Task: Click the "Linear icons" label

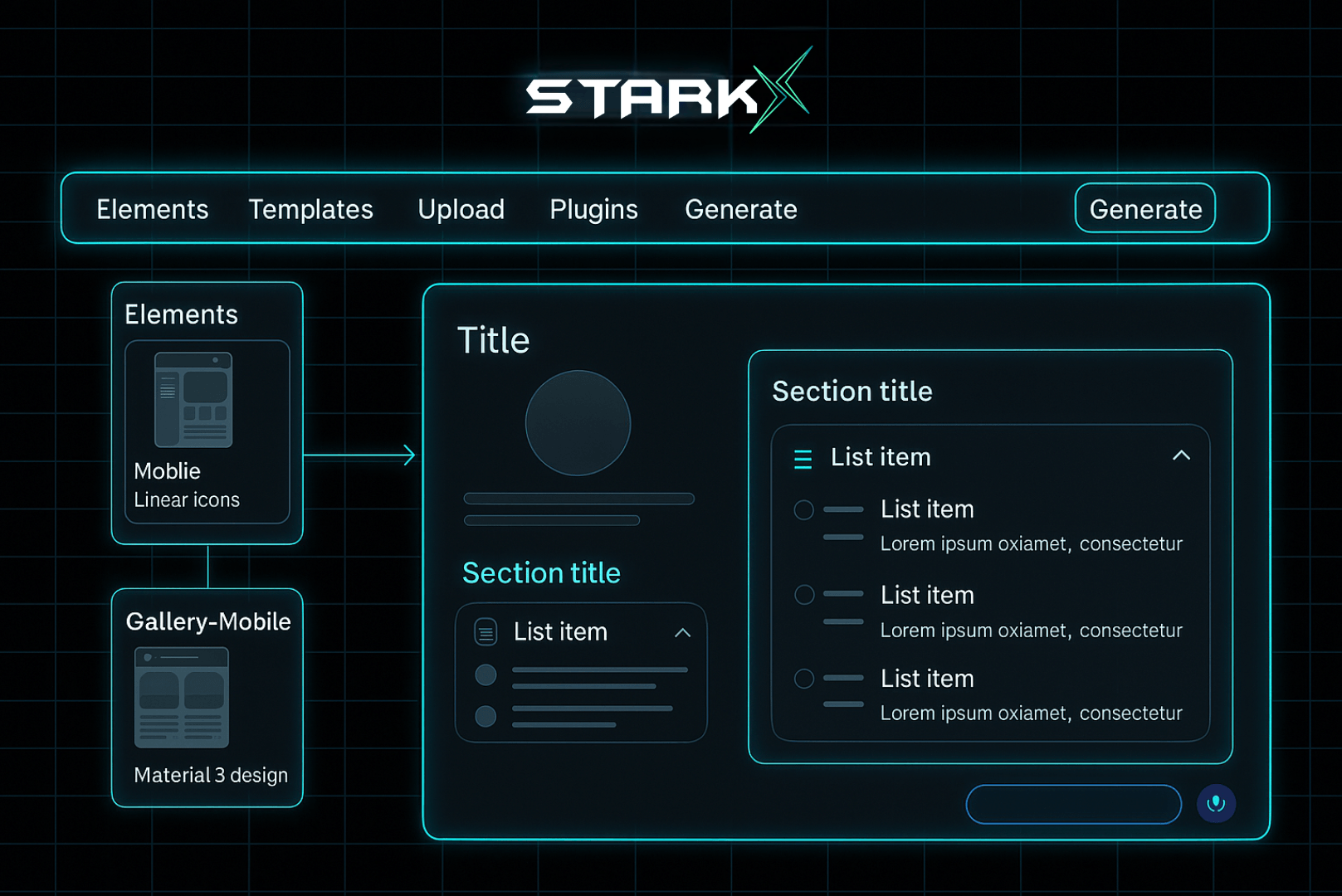Action: 187,500
